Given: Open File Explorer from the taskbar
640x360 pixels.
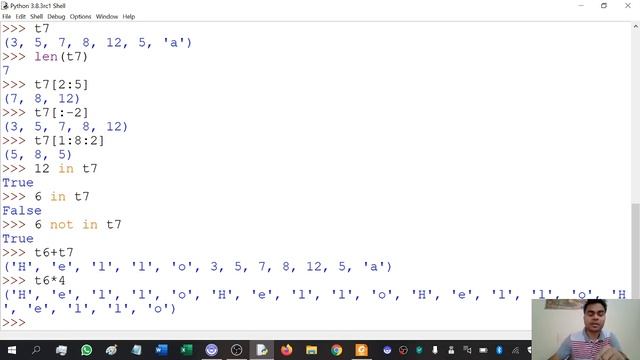Looking at the screenshot, I should (311, 350).
